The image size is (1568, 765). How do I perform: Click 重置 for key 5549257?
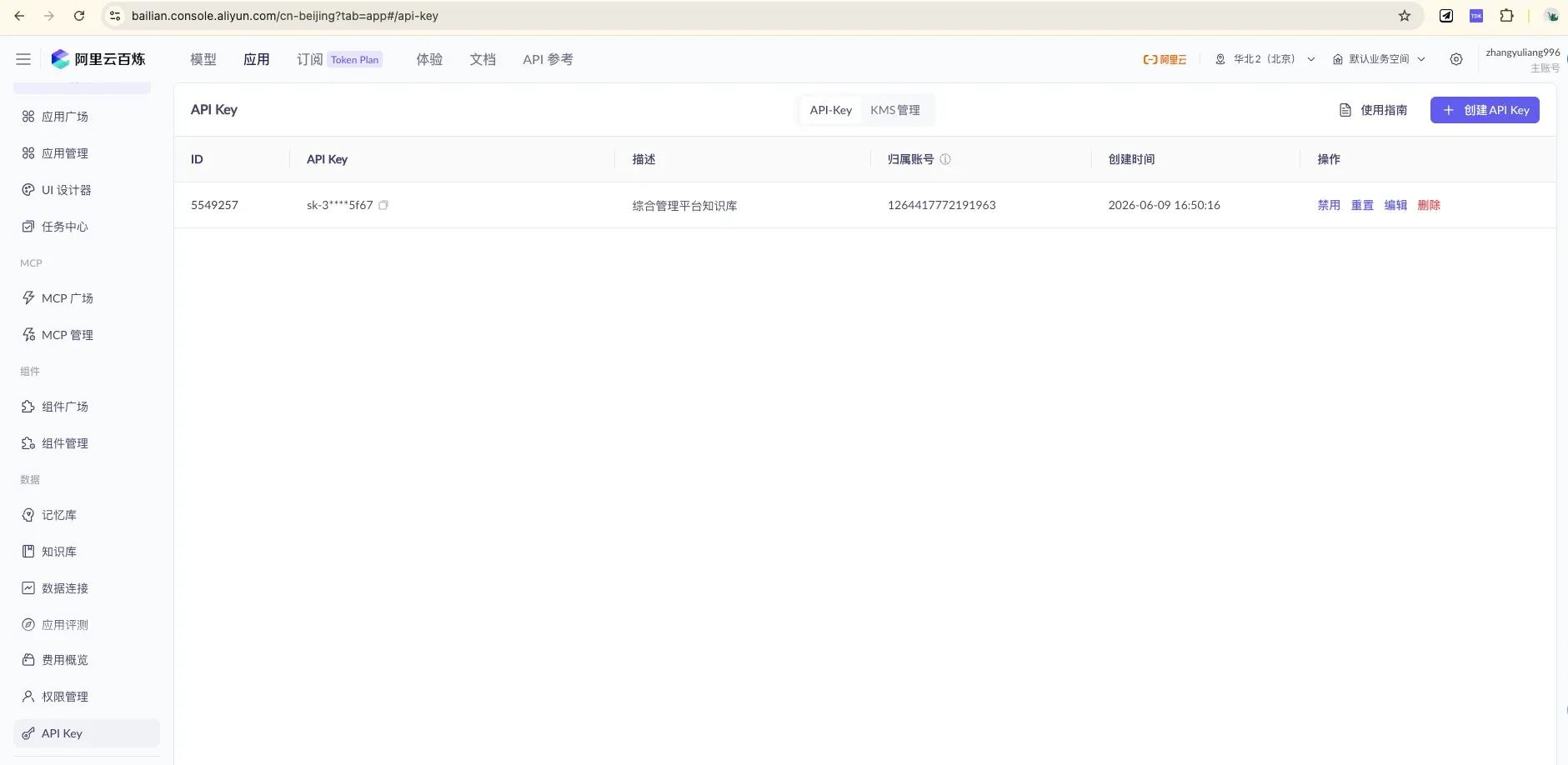(1362, 205)
